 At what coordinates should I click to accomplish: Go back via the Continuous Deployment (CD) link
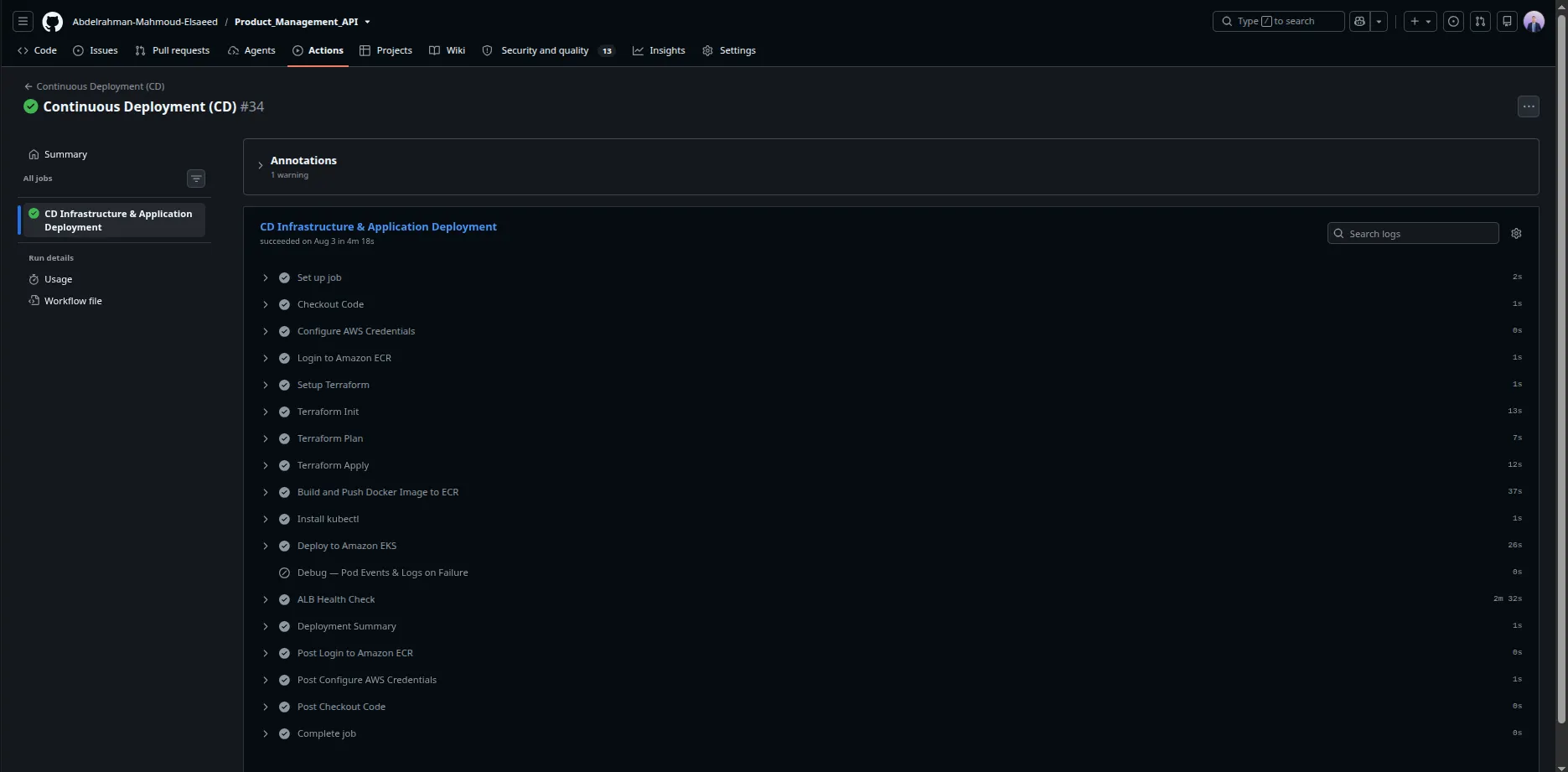point(94,86)
